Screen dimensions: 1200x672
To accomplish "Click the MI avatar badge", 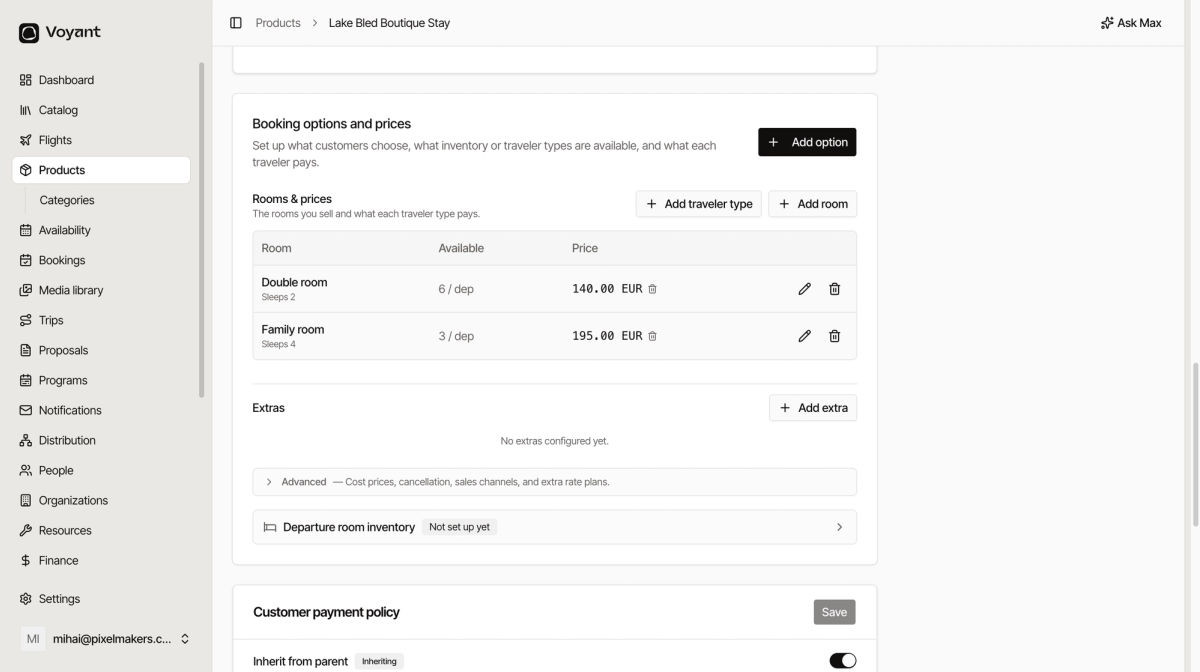I will pyautogui.click(x=33, y=639).
